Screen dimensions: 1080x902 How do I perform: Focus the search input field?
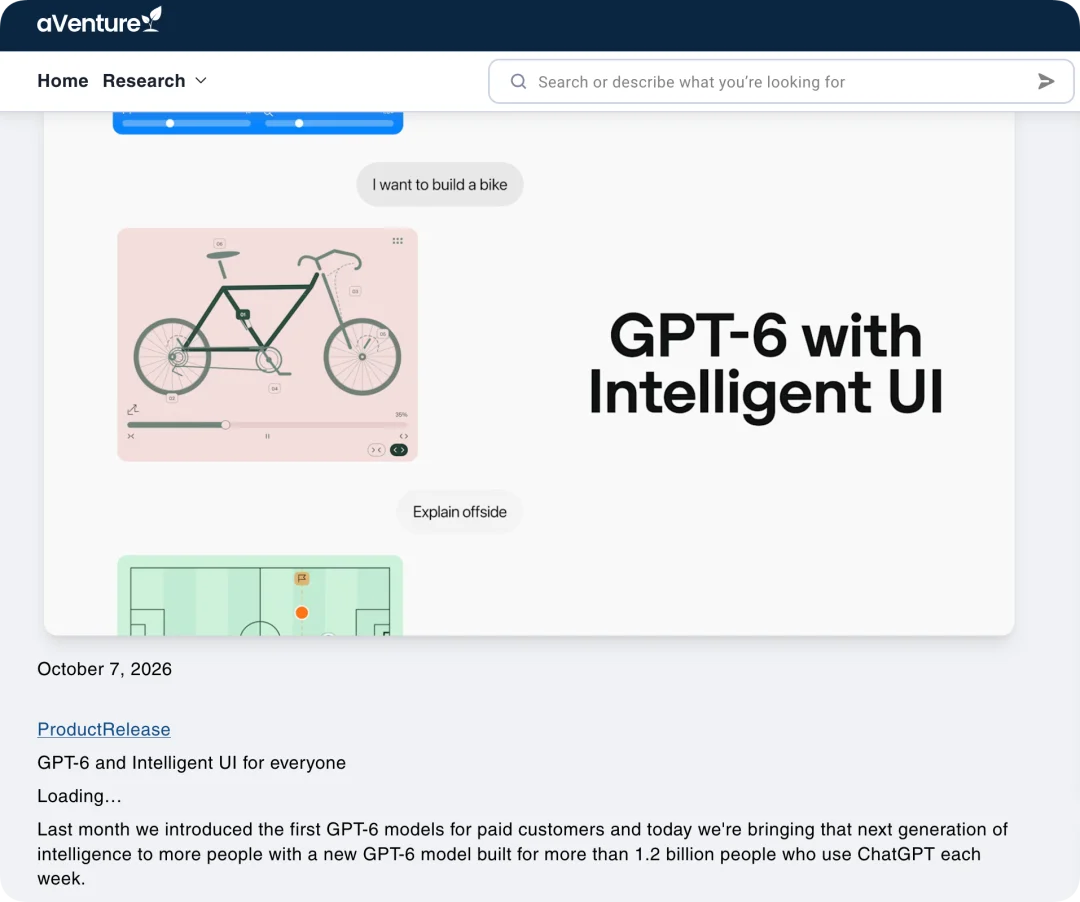pos(782,81)
